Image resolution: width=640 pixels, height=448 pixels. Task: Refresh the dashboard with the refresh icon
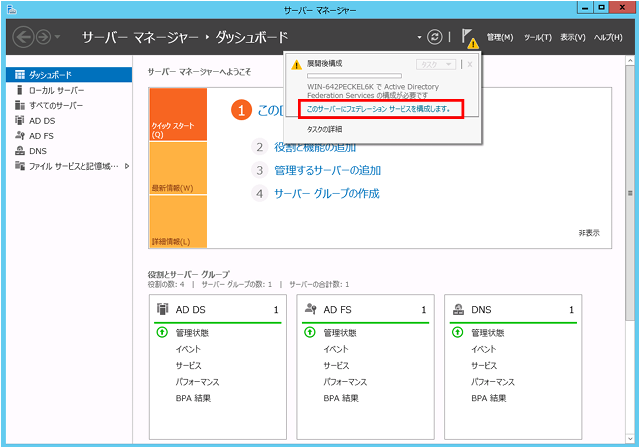434,37
